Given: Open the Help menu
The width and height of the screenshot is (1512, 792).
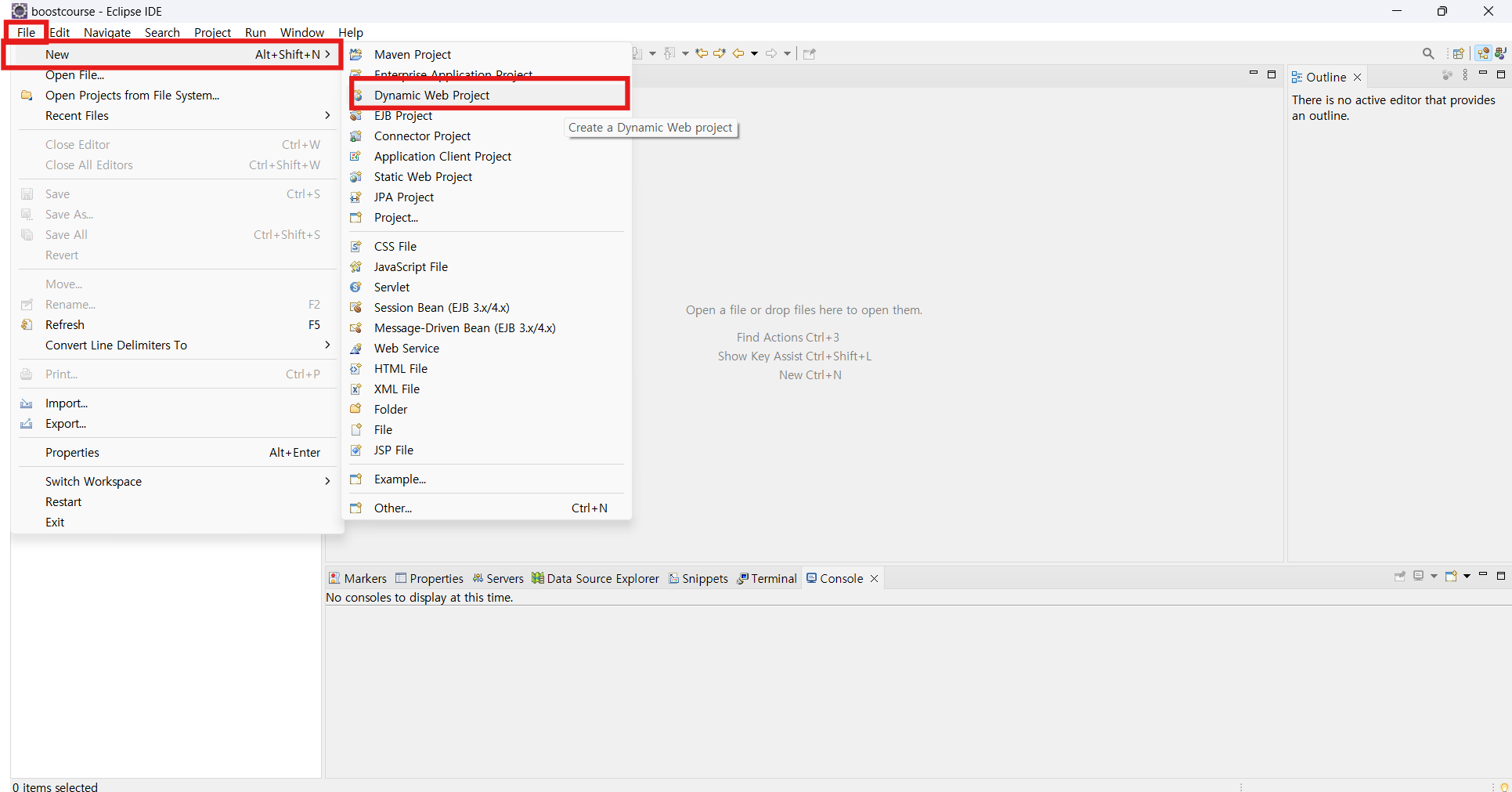Looking at the screenshot, I should pyautogui.click(x=351, y=32).
